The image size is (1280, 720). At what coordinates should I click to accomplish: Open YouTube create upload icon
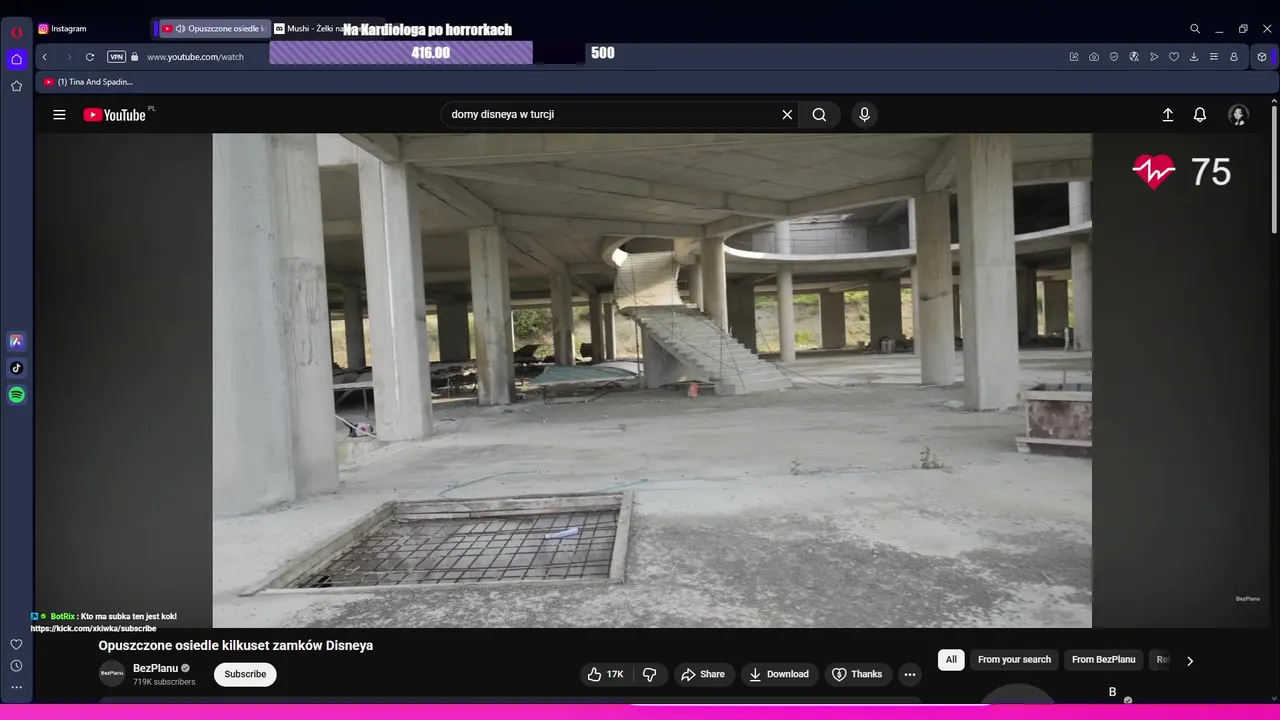point(1167,115)
